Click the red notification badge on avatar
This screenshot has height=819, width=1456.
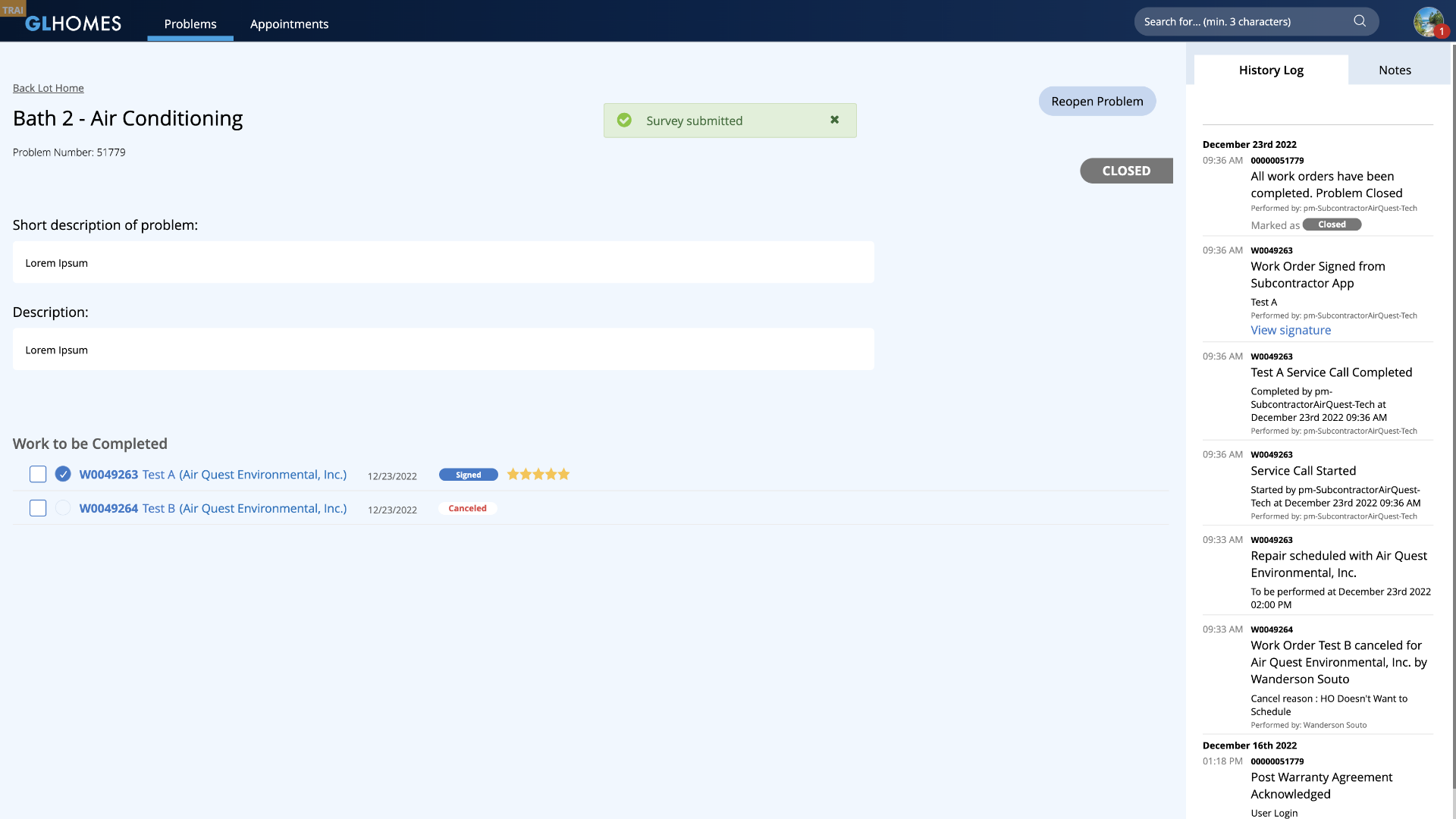1442,32
